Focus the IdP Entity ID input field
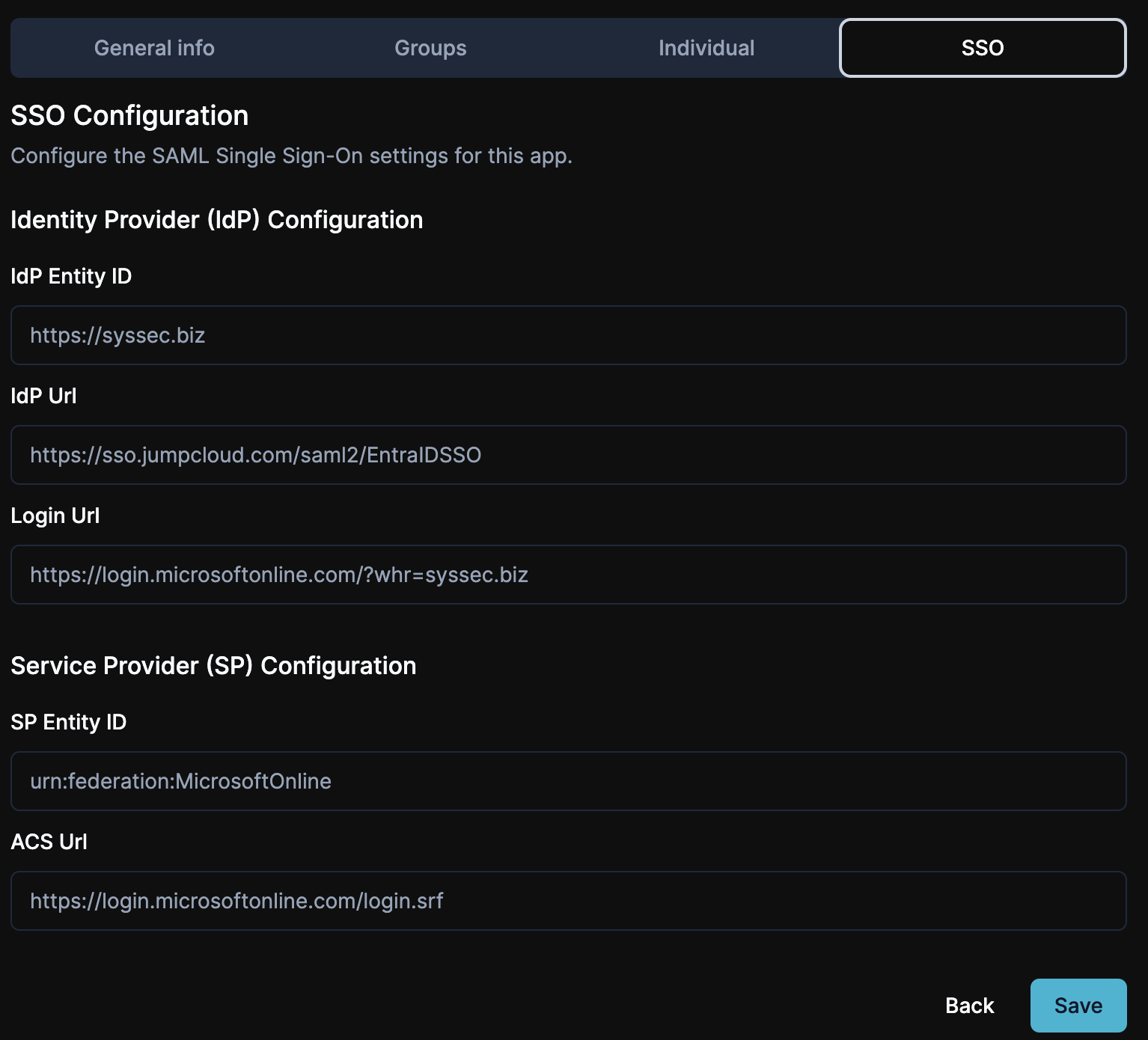Viewport: 1148px width, 1040px height. pos(568,335)
